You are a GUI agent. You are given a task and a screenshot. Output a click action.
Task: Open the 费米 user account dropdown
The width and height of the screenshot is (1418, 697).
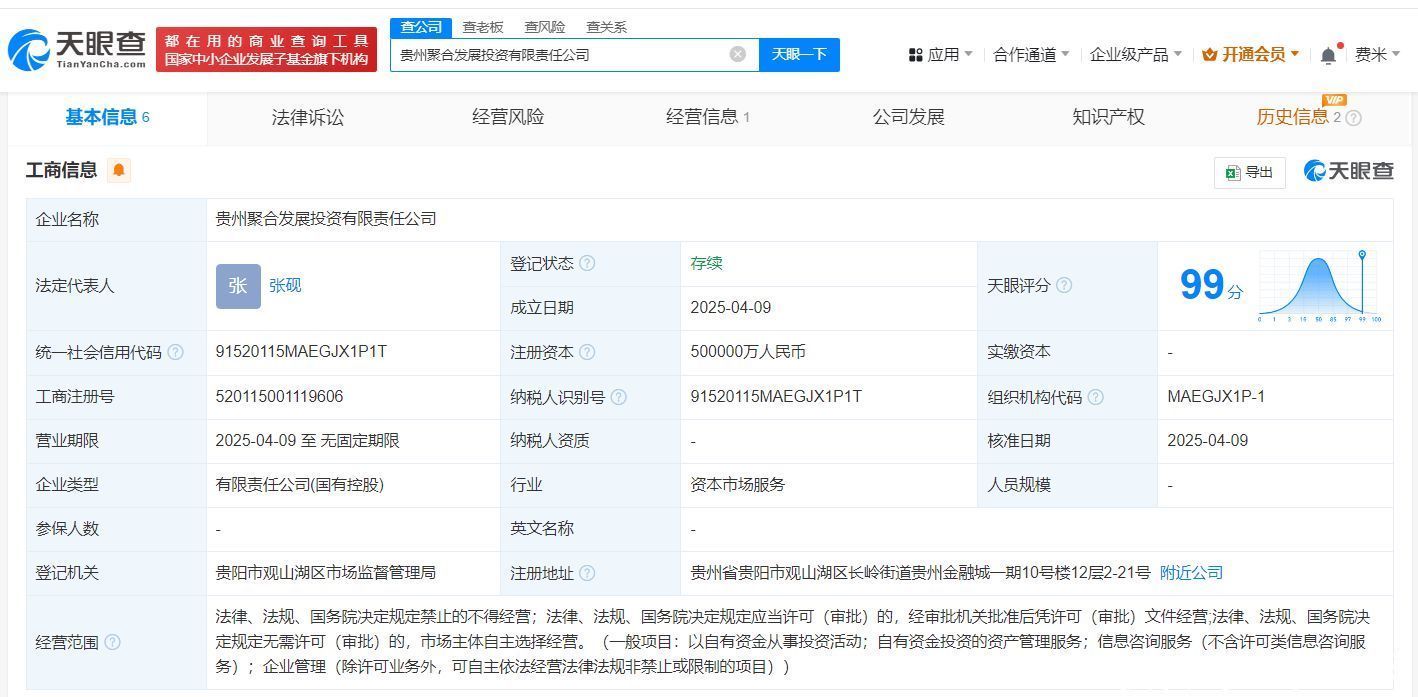pyautogui.click(x=1377, y=54)
